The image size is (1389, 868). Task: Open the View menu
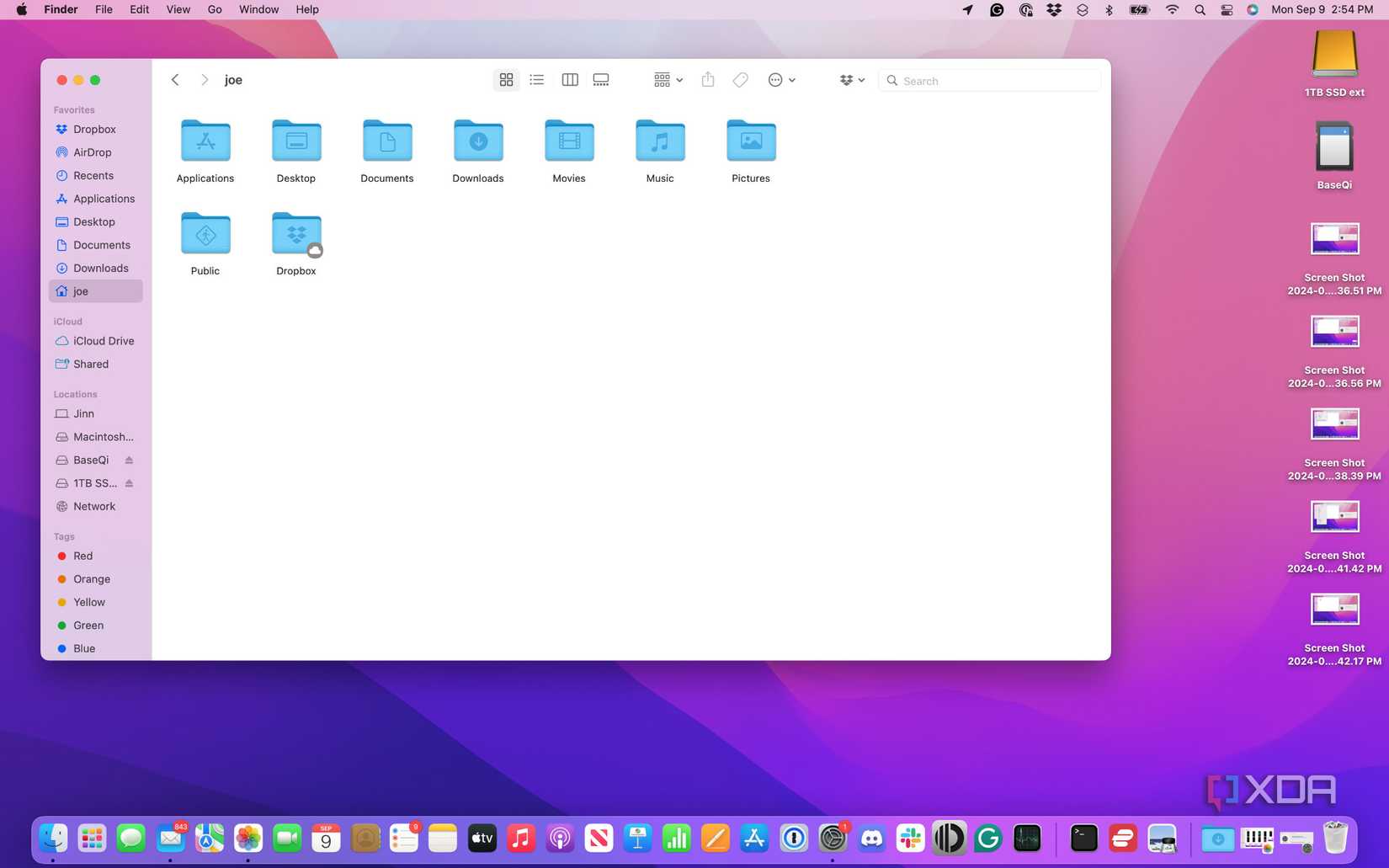click(178, 9)
